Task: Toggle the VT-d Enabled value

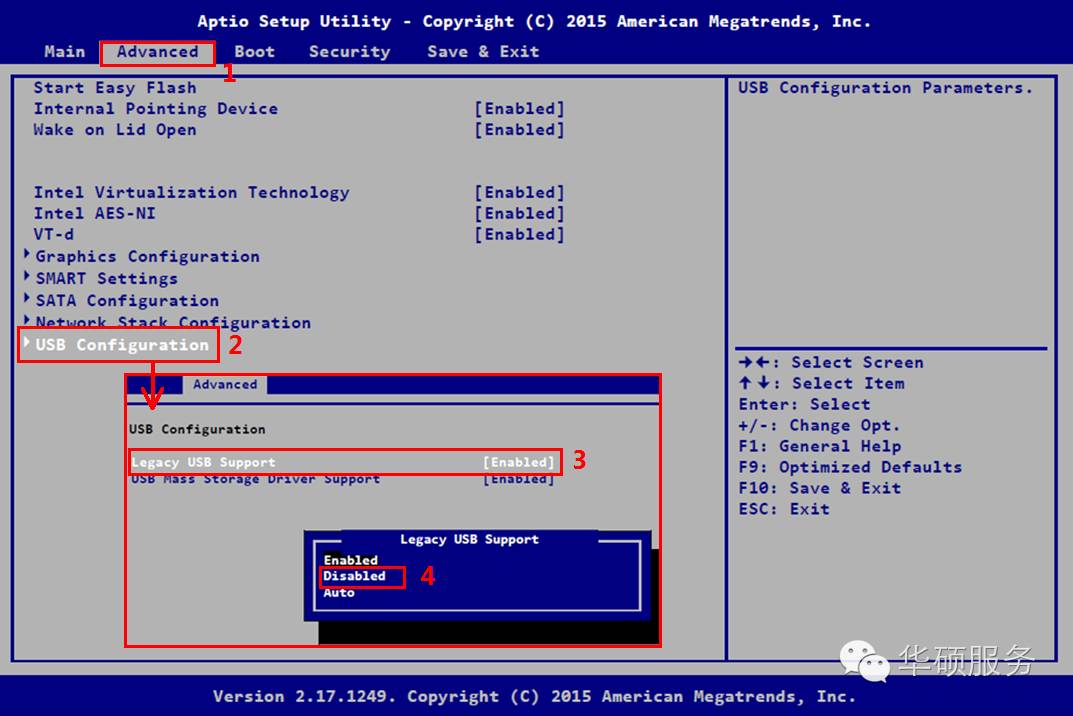Action: pyautogui.click(x=520, y=235)
